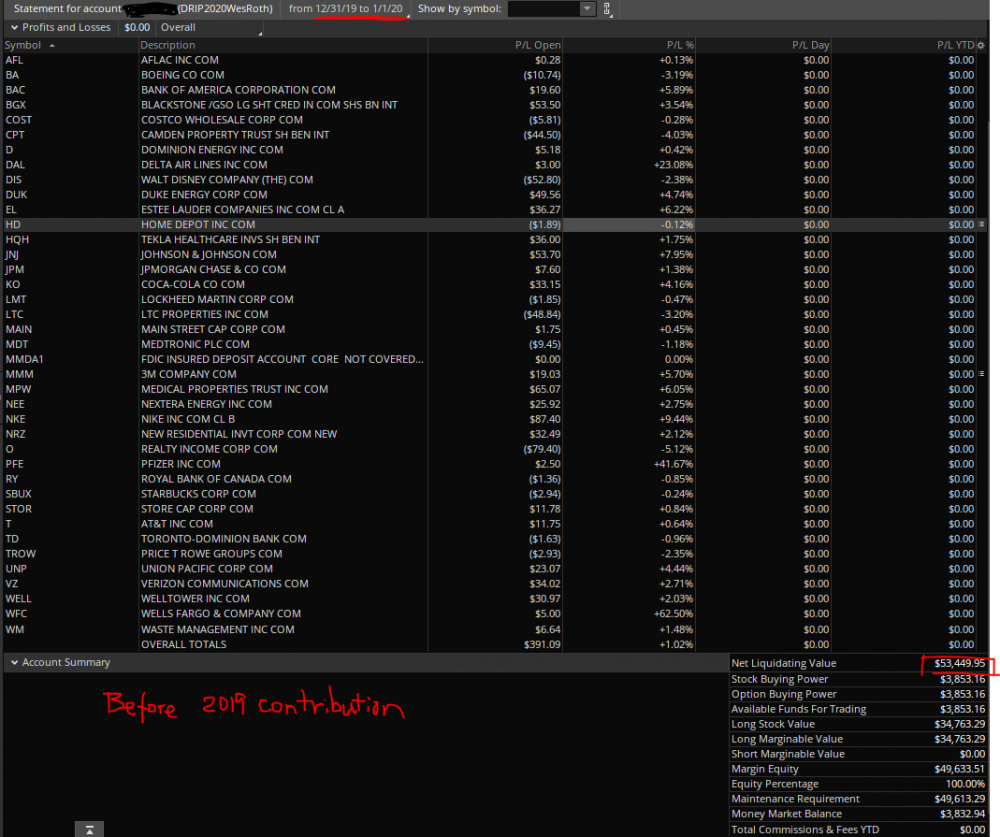Open the Overall P/L grouping dropdown
This screenshot has height=837, width=1000.
[x=208, y=28]
